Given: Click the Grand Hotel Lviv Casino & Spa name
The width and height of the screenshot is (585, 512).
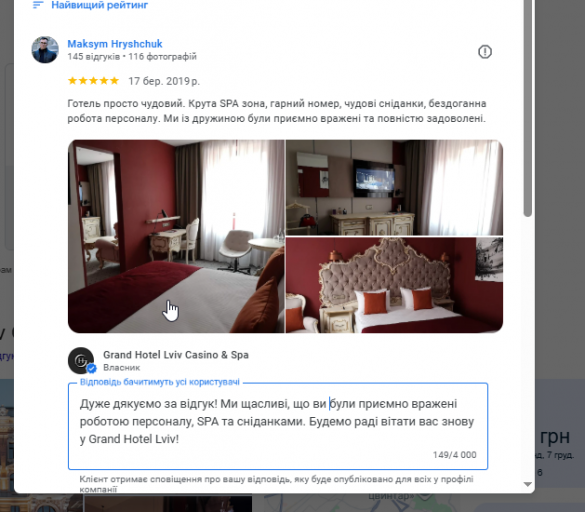Looking at the screenshot, I should (x=176, y=355).
